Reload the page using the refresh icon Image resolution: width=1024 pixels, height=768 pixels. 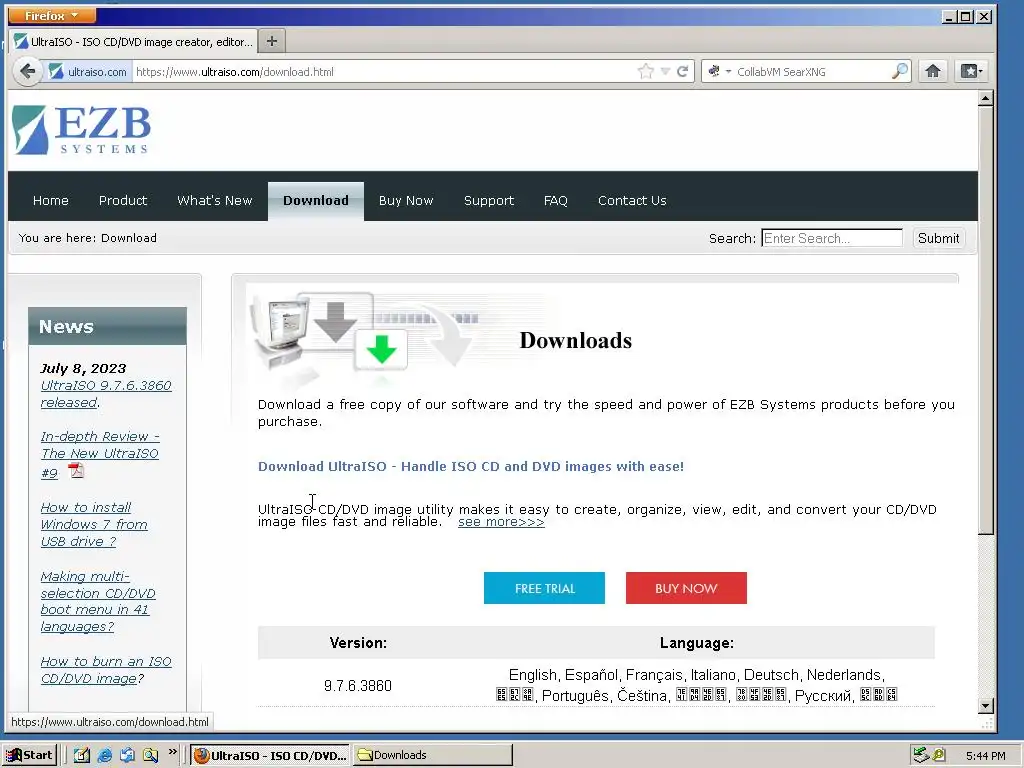click(x=682, y=71)
